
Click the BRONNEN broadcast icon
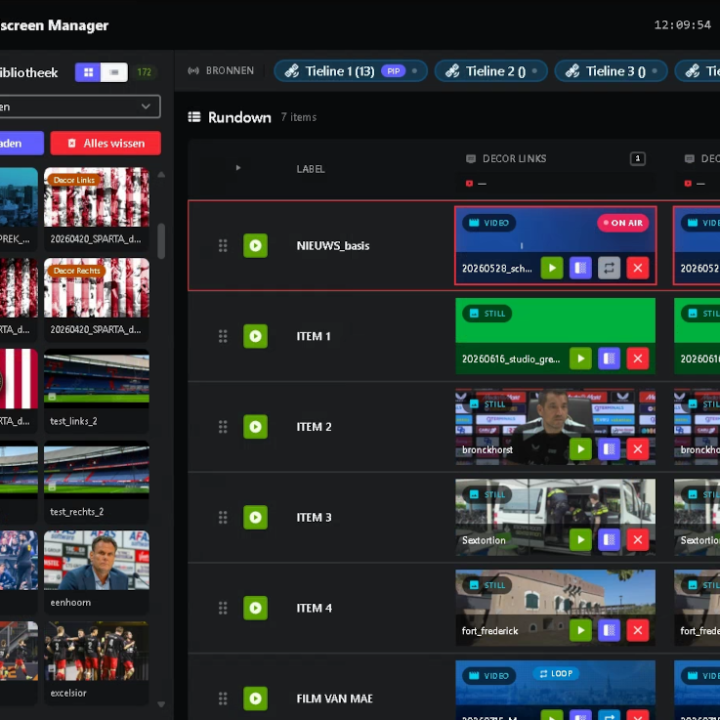pyautogui.click(x=193, y=71)
